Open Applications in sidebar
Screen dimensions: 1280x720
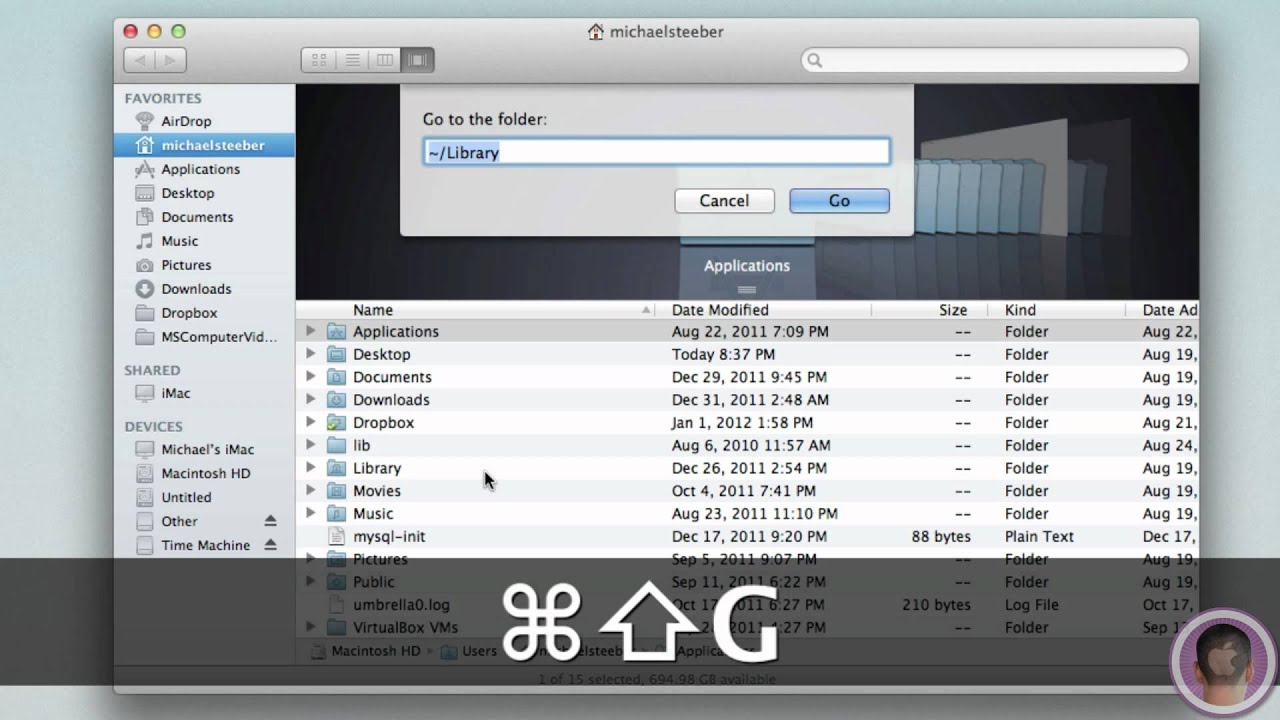(200, 169)
